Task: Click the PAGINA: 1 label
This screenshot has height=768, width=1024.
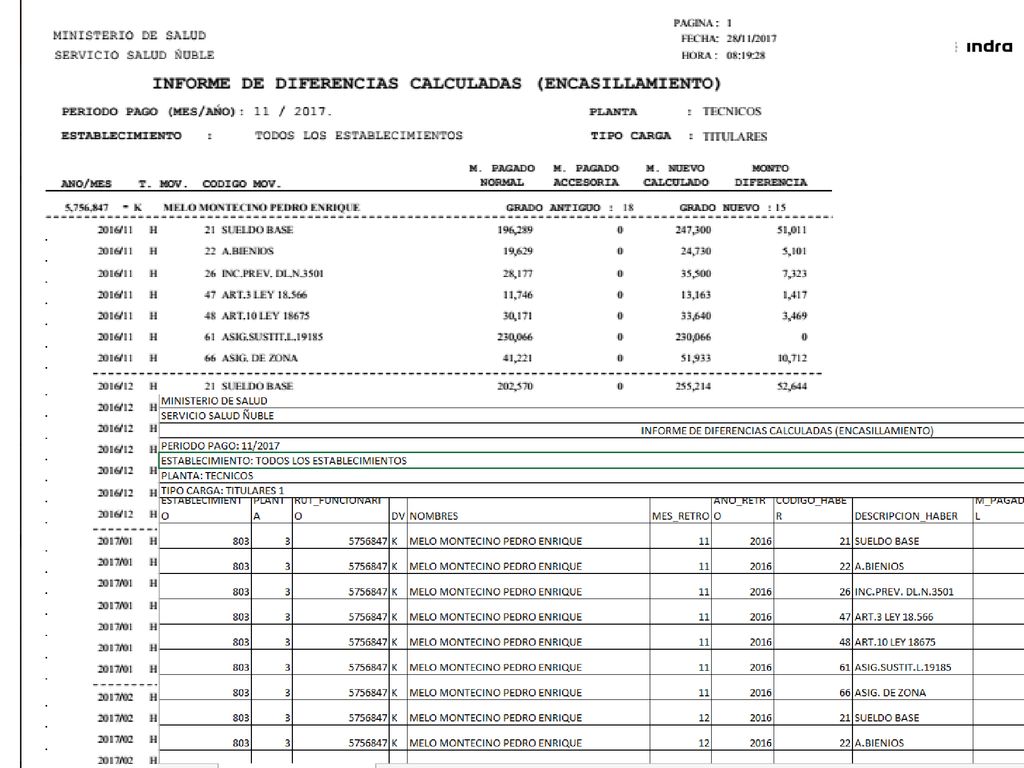Action: click(x=703, y=23)
